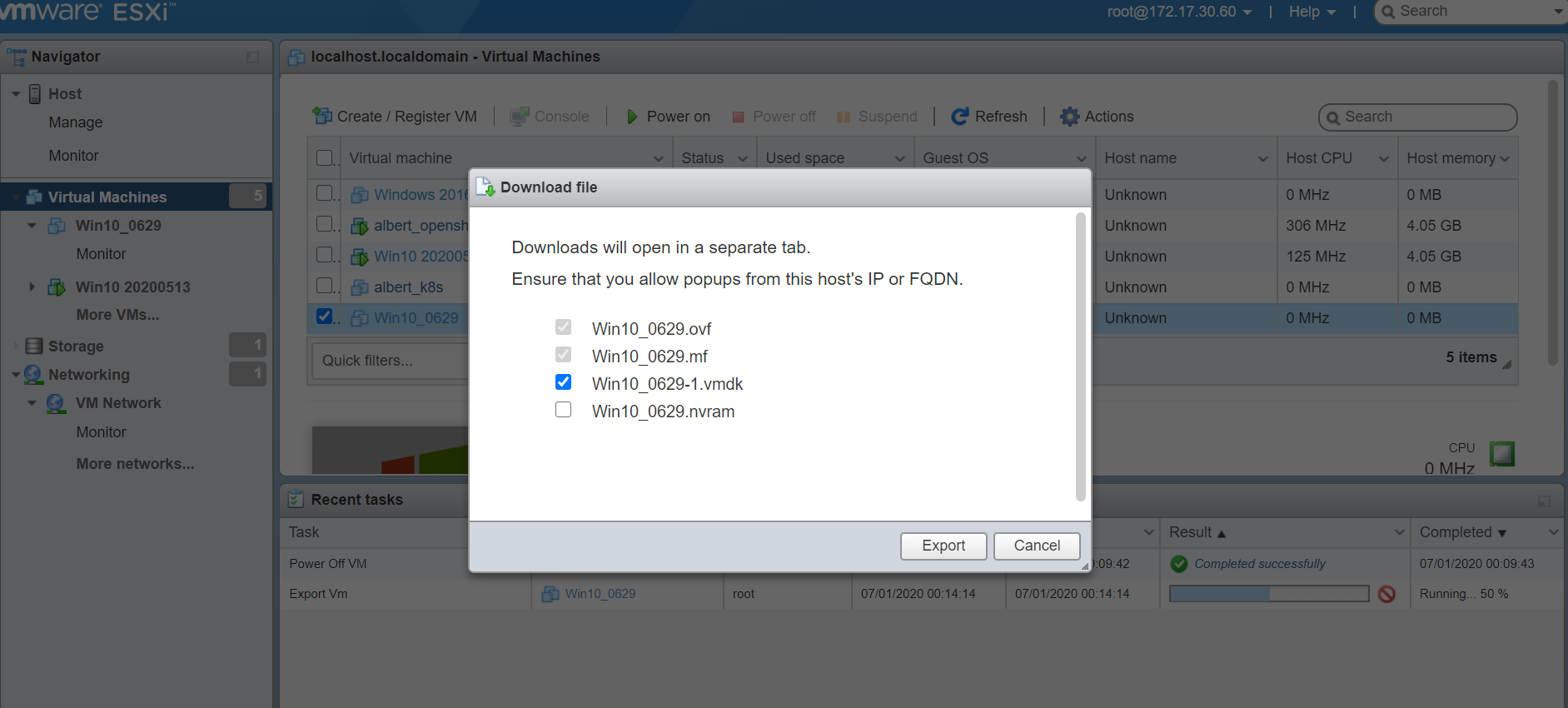Click the Console toolbar icon
Viewport: 1568px width, 708px height.
pos(520,116)
